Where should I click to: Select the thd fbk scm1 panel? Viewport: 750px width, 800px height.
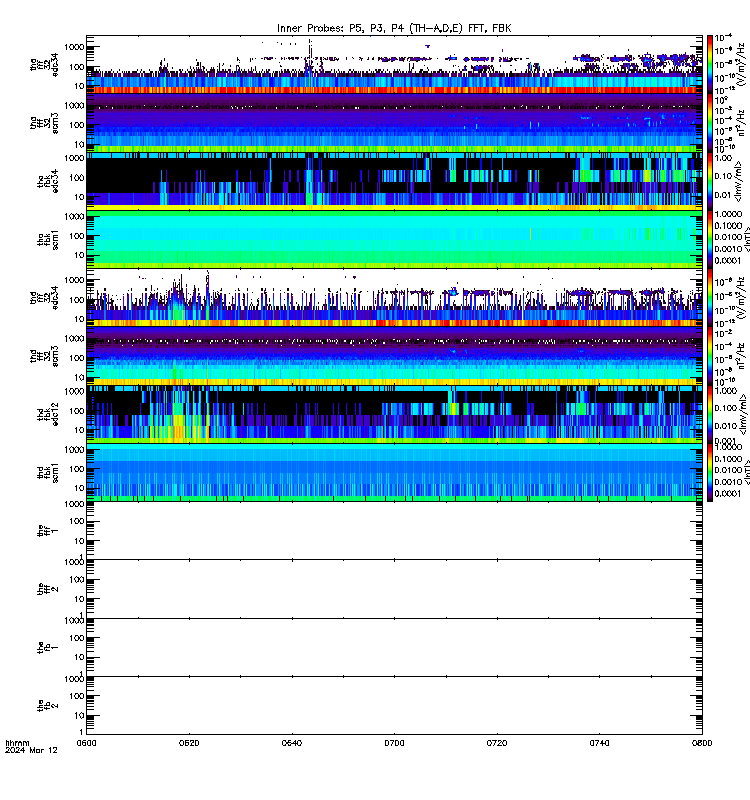click(x=394, y=472)
